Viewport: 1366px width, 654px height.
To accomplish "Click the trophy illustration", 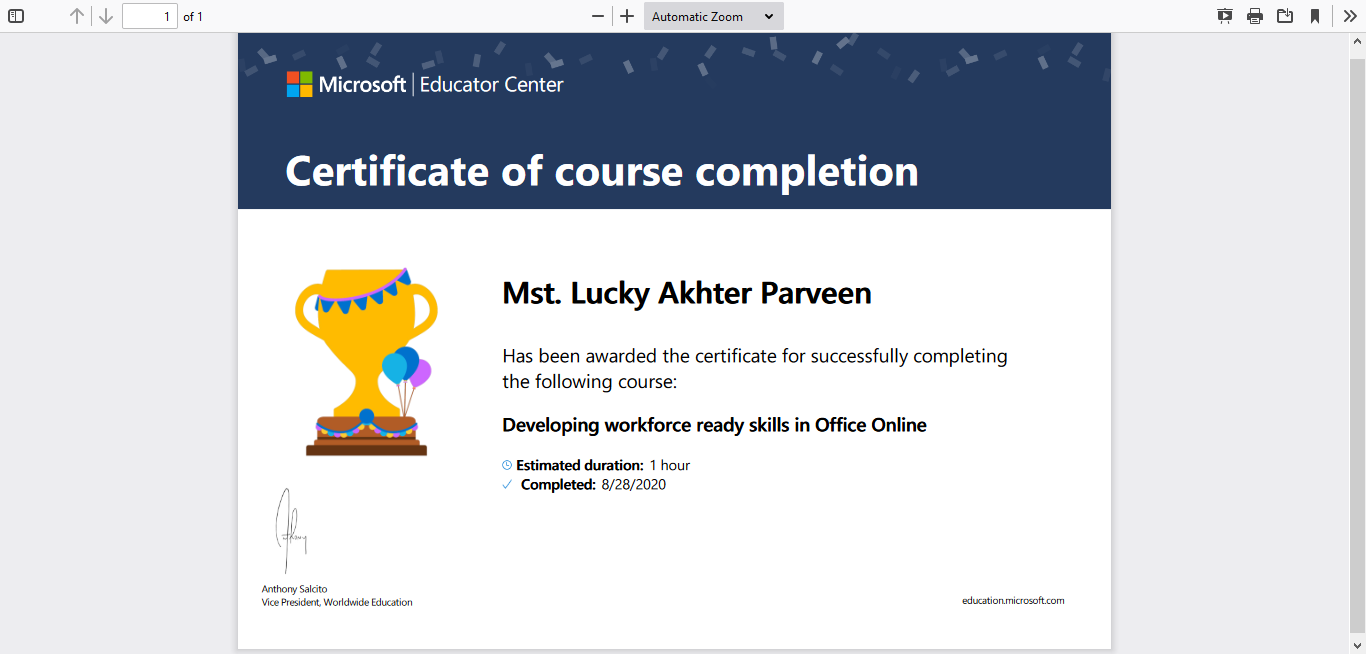I will pyautogui.click(x=366, y=361).
